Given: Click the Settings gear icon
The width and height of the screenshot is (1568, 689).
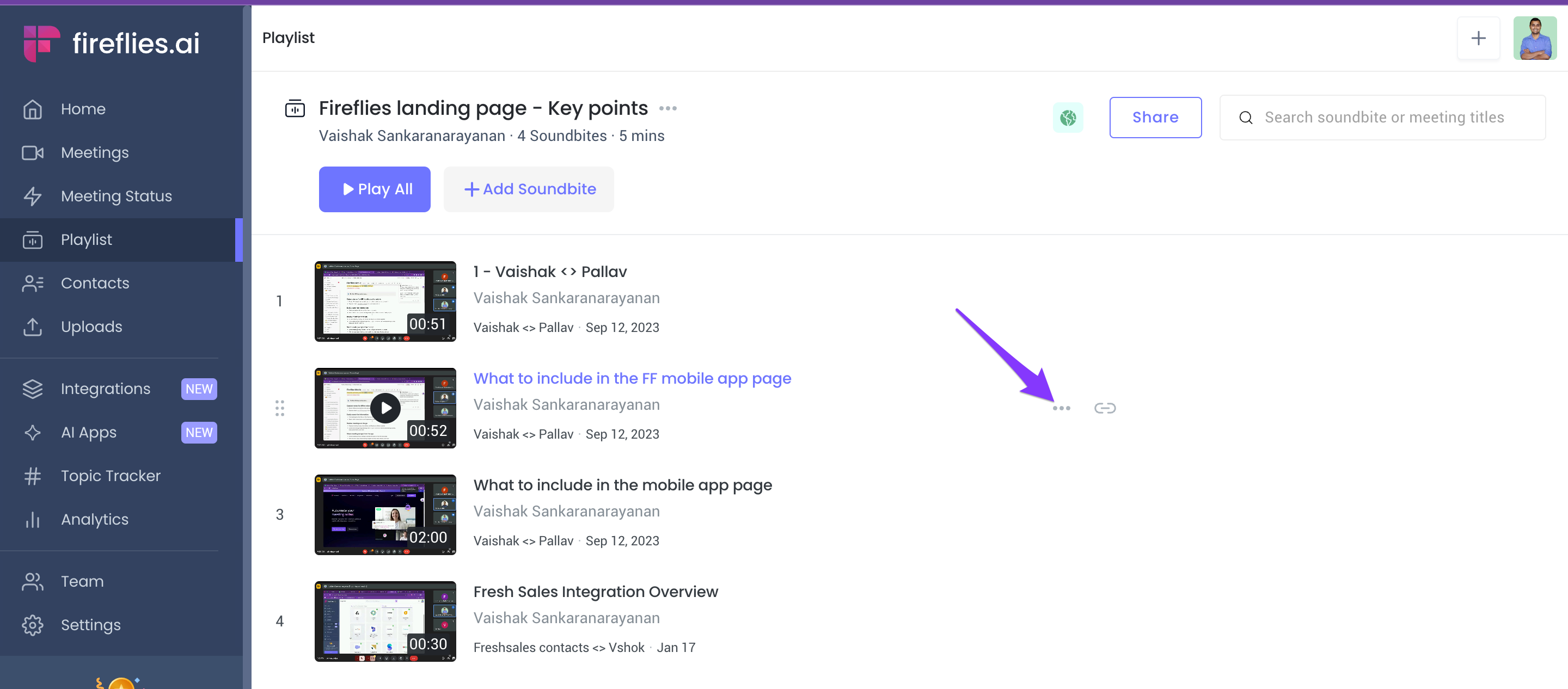Looking at the screenshot, I should 33,625.
